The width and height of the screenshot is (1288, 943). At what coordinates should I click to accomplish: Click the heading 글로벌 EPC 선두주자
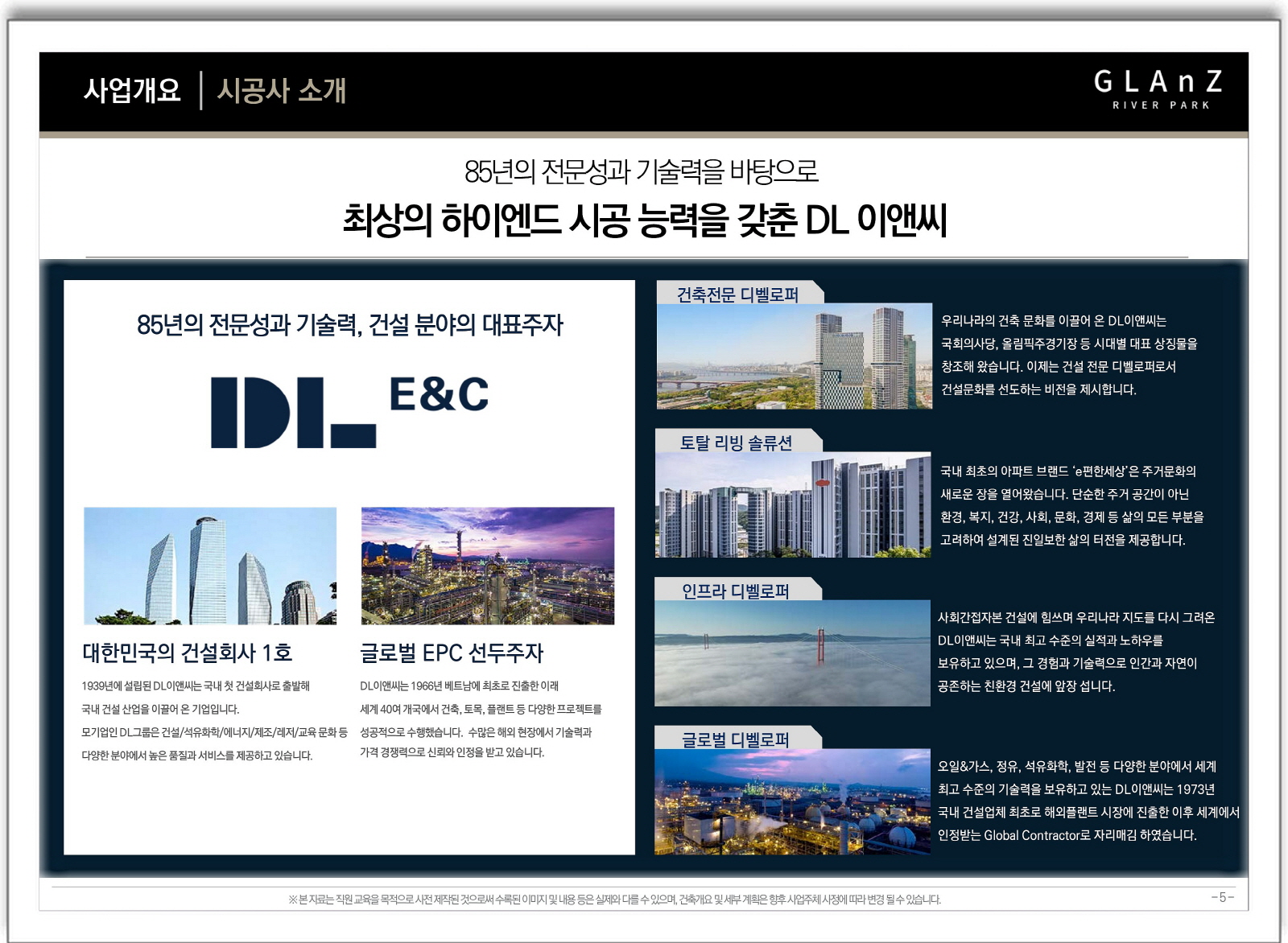452,653
